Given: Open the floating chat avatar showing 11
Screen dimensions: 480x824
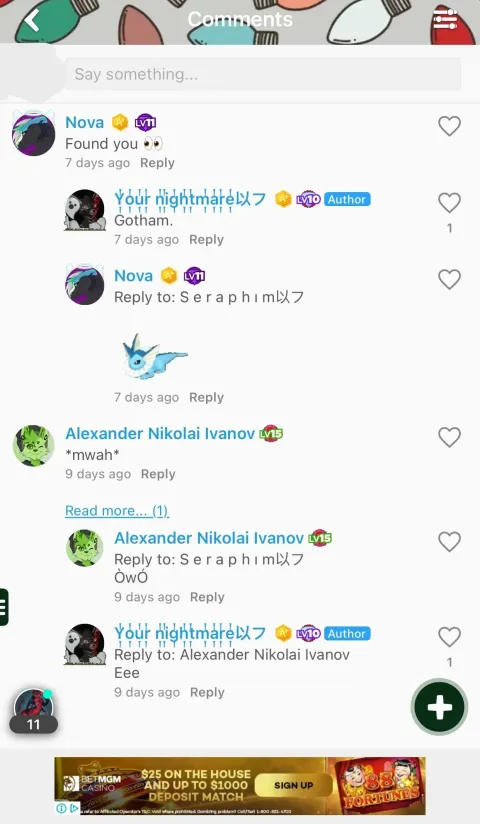Looking at the screenshot, I should pos(33,710).
